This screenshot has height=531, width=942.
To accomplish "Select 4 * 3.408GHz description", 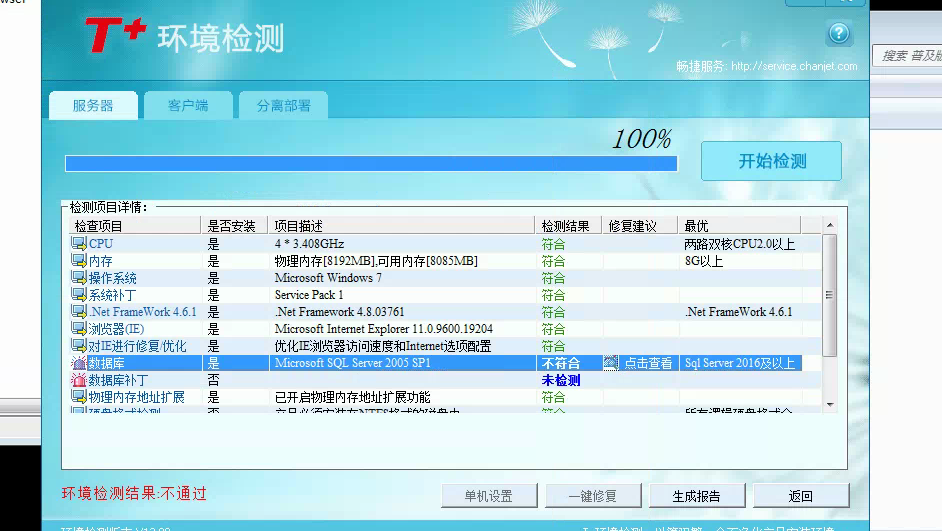I will point(309,244).
